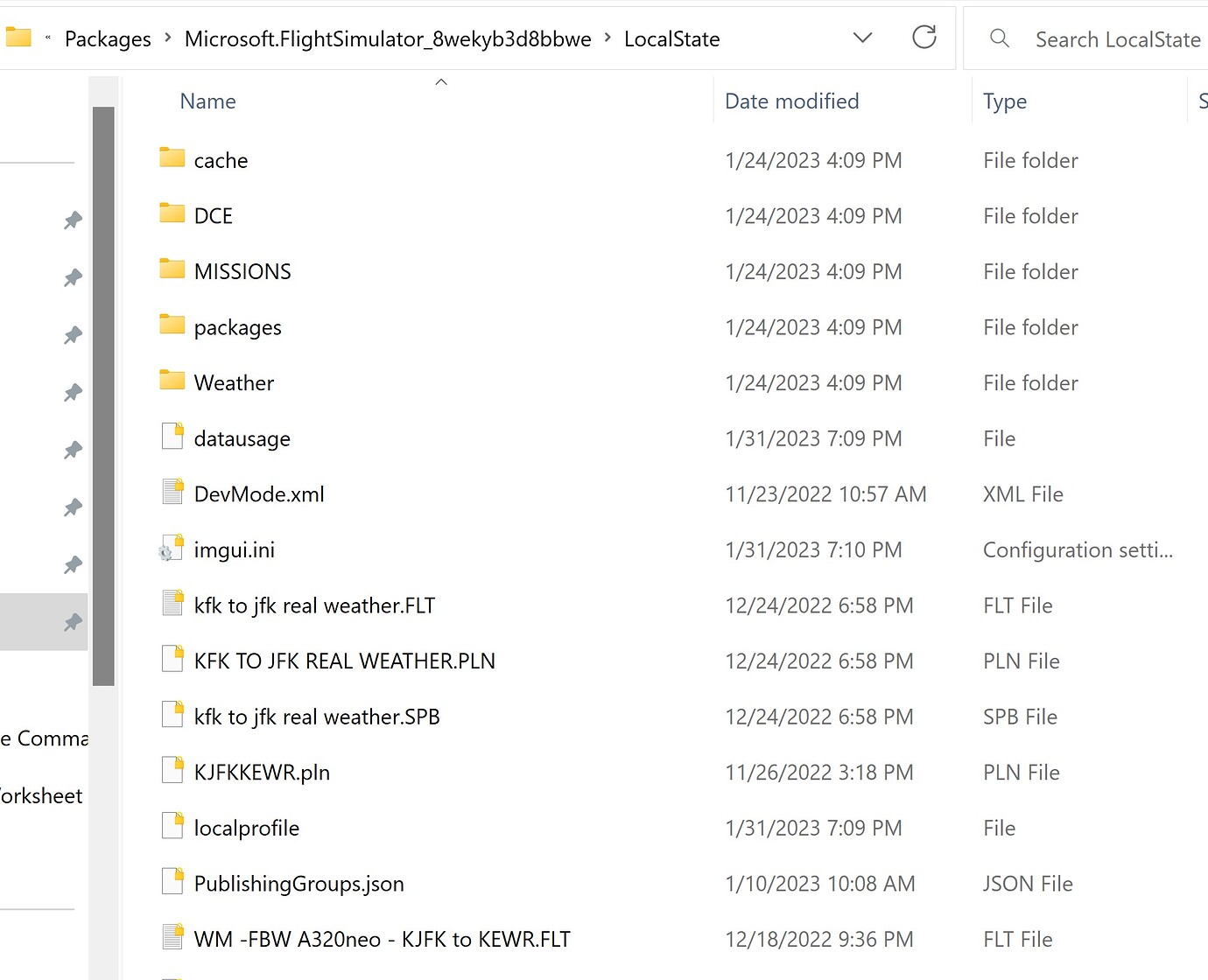Viewport: 1208px width, 980px height.
Task: Select the DCE folder name
Action: point(214,216)
